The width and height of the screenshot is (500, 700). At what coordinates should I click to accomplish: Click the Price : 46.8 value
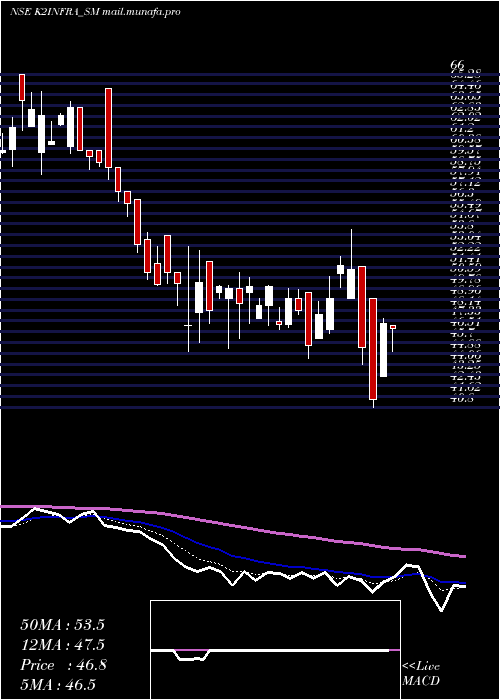click(63, 665)
